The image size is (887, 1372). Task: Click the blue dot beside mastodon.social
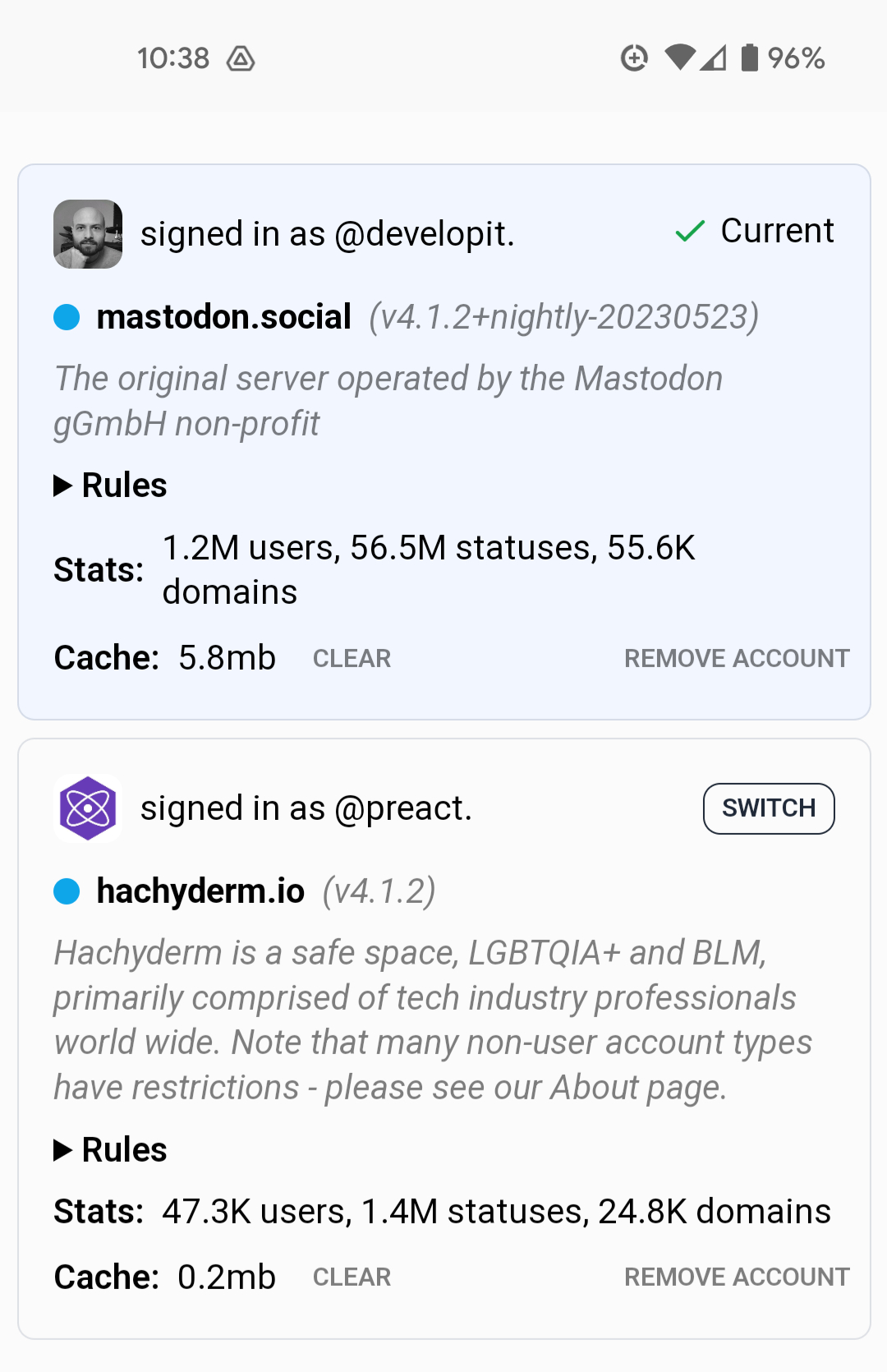[x=67, y=317]
